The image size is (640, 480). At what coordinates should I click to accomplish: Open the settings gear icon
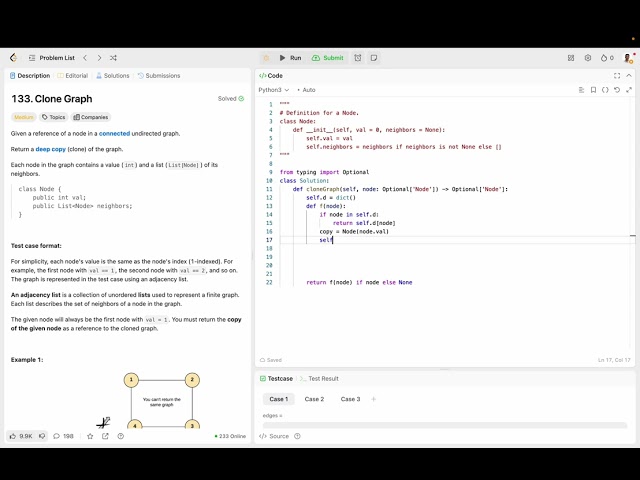588,58
